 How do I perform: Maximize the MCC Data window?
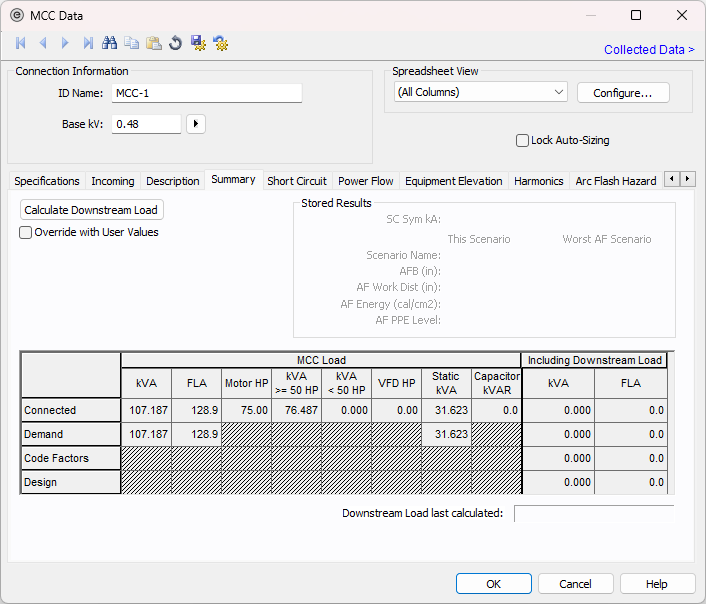636,15
